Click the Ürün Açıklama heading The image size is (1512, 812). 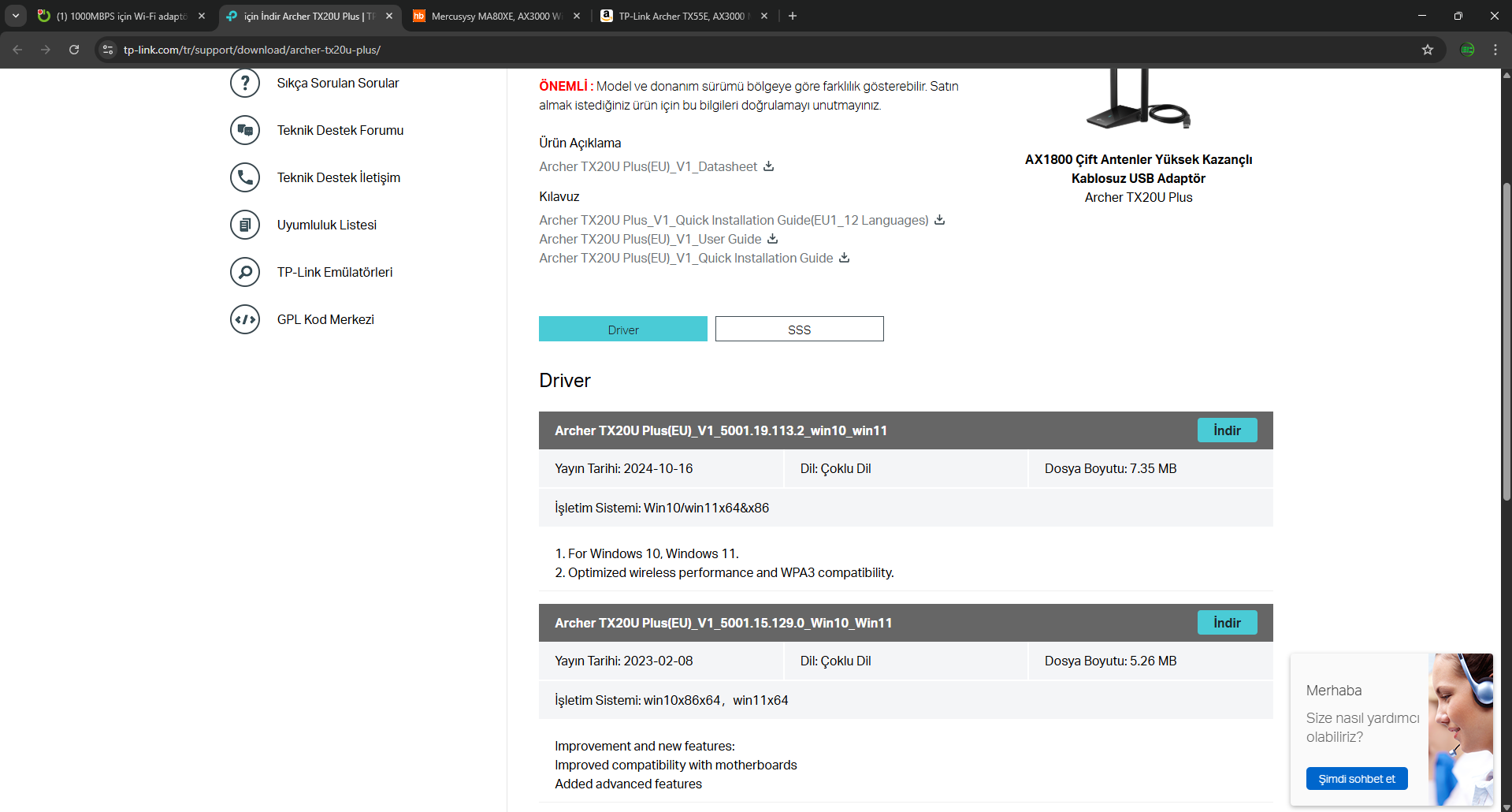point(580,143)
